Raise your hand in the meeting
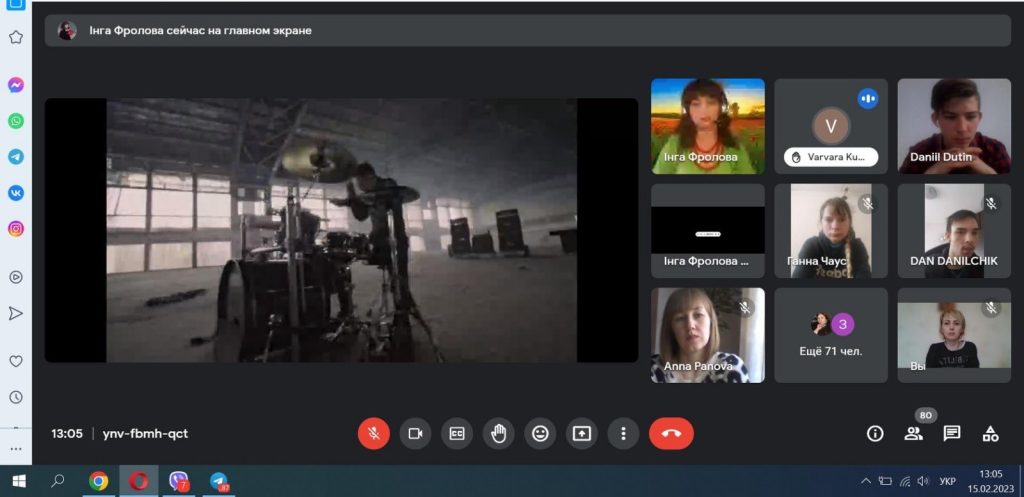 coord(498,433)
